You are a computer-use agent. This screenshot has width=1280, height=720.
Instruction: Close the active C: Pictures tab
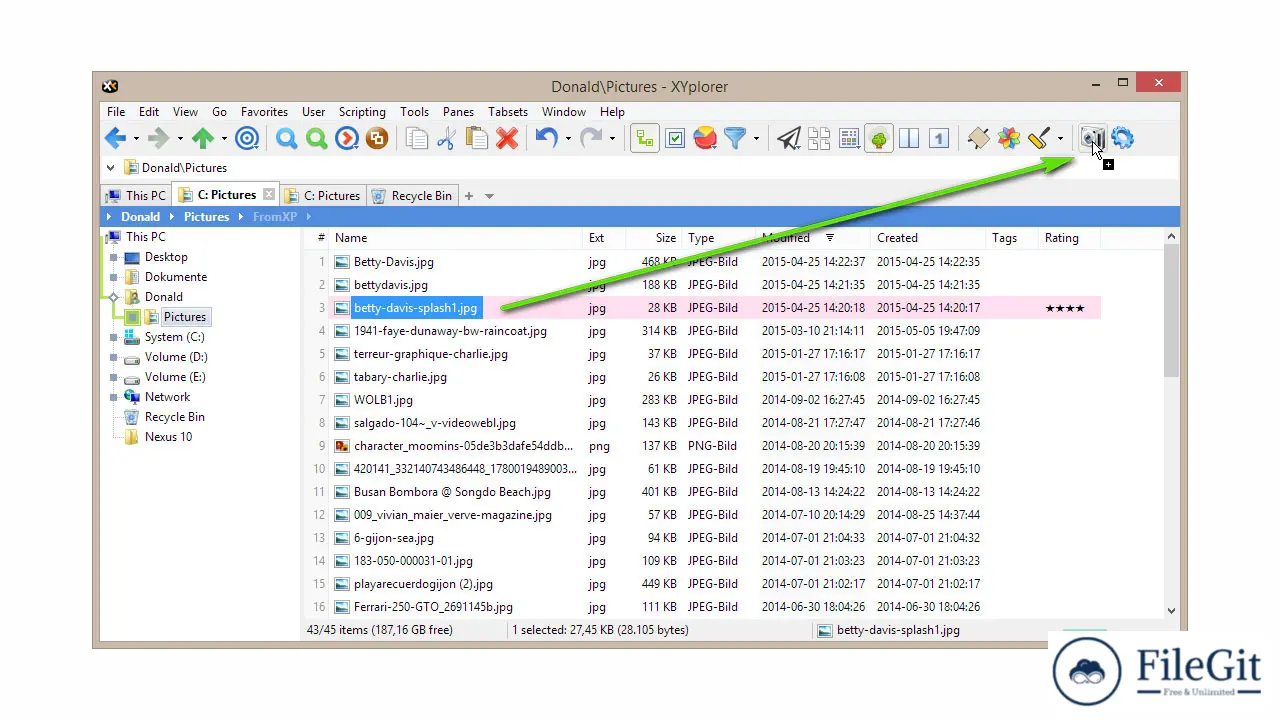click(x=268, y=194)
